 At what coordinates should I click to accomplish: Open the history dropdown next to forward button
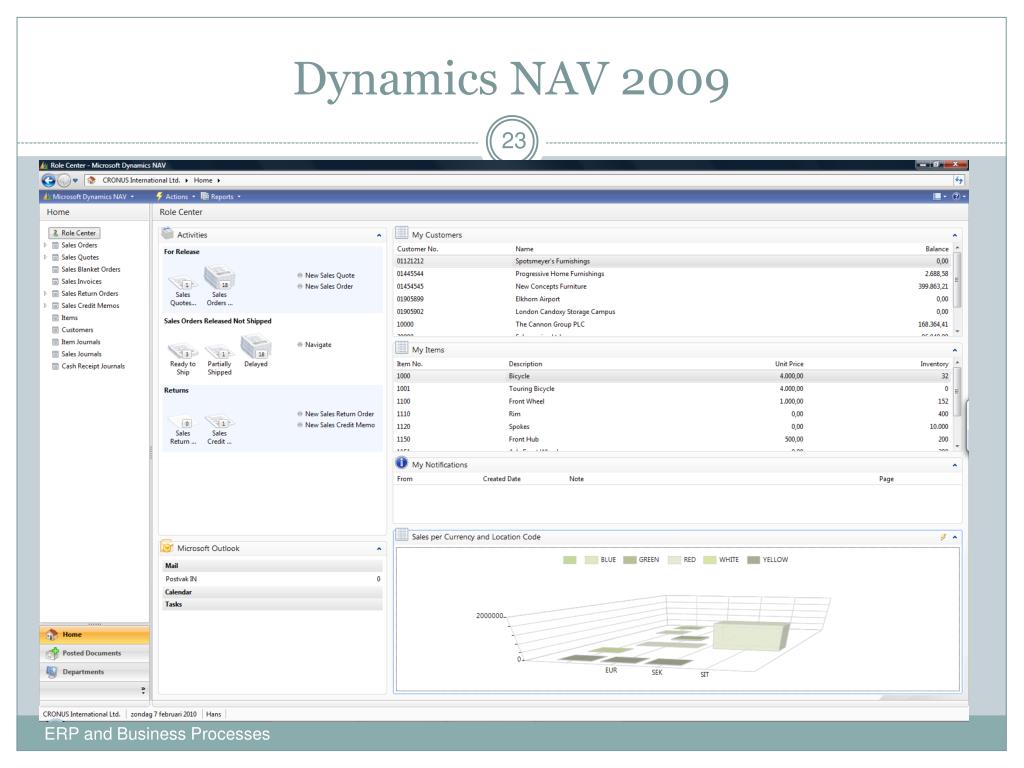pyautogui.click(x=76, y=180)
